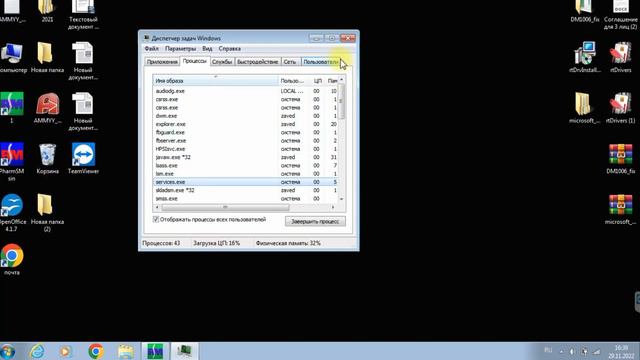Image resolution: width=640 pixels, height=360 pixels.
Task: Select the fbserver.exe process row
Action: click(246, 141)
